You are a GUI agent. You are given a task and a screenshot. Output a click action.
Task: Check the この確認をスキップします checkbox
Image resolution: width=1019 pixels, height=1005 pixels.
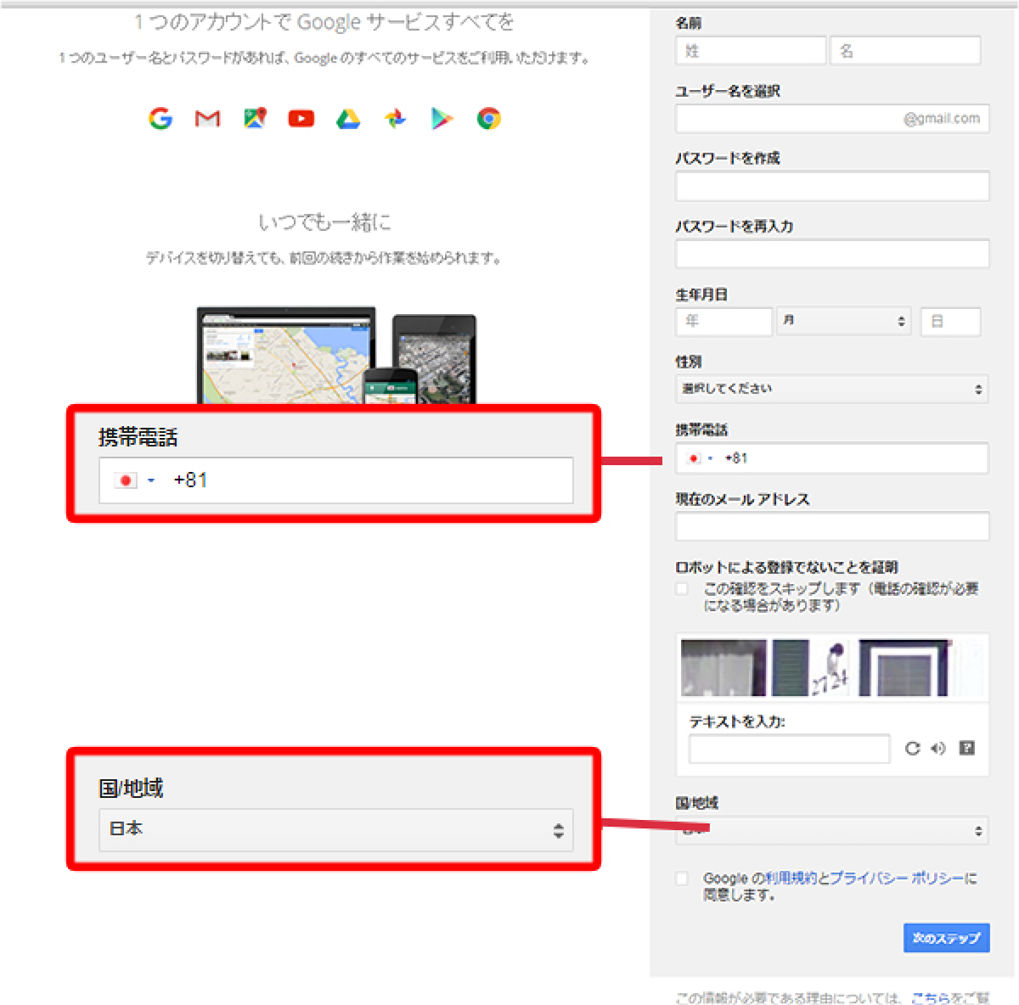click(683, 590)
